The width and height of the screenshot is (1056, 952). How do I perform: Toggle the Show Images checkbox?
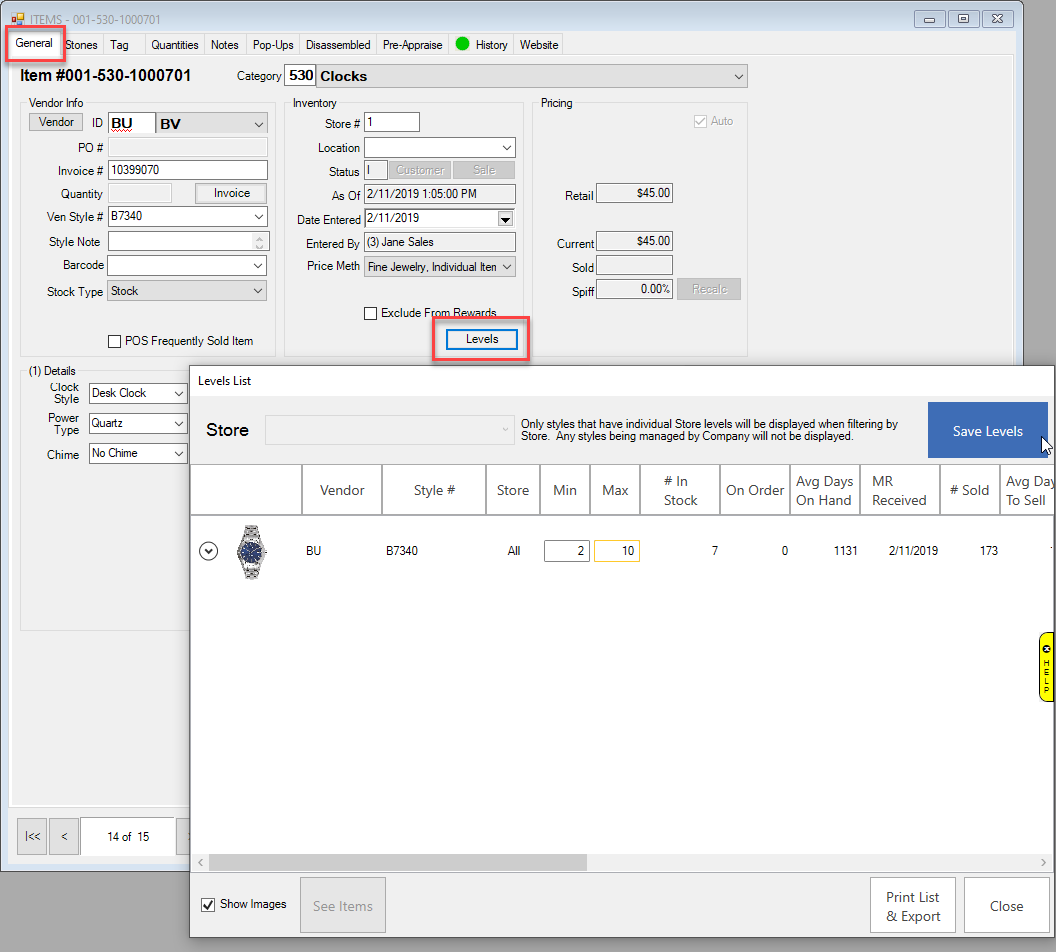208,905
